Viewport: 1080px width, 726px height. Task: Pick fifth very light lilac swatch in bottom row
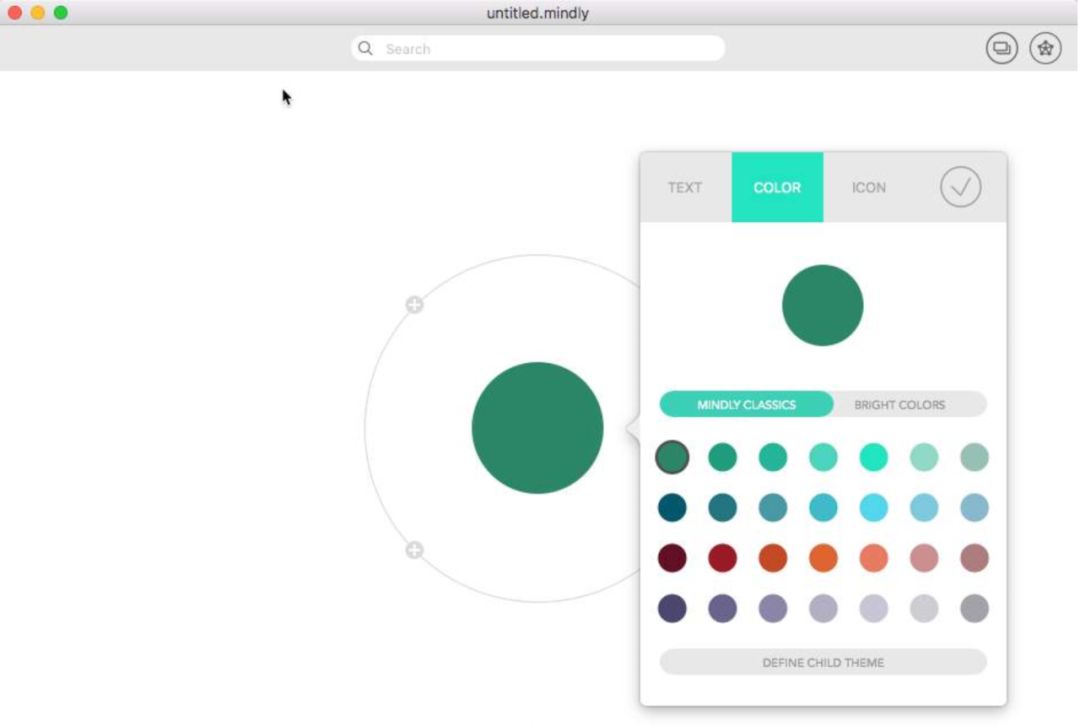tap(873, 608)
